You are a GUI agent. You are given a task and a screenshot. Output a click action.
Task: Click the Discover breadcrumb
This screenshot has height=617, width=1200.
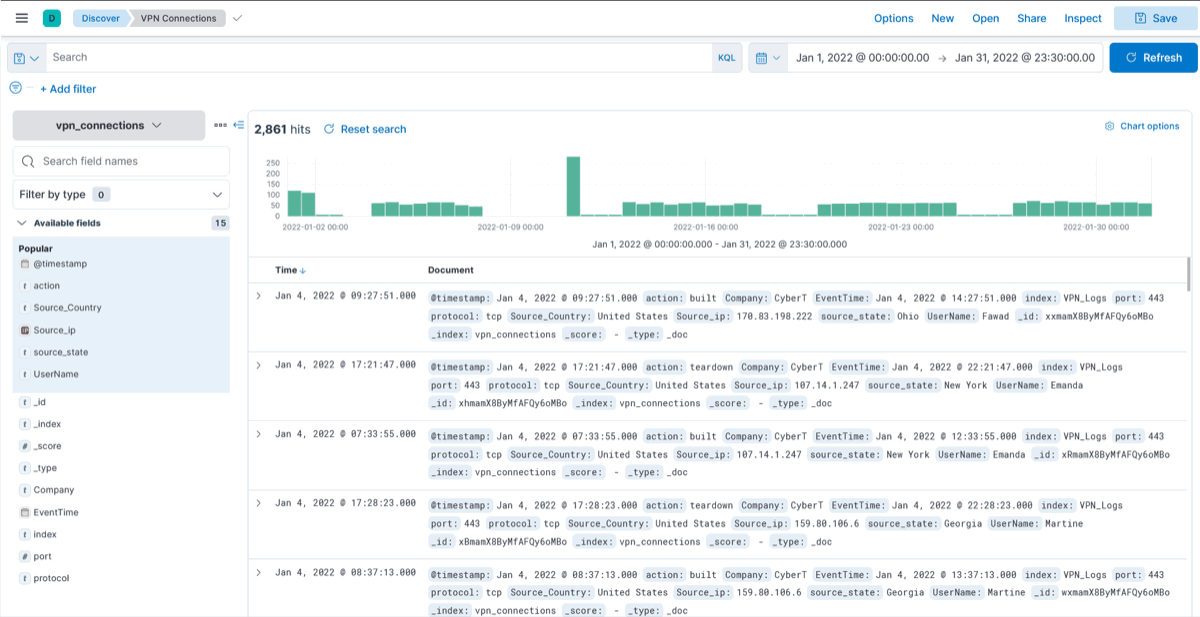click(101, 17)
